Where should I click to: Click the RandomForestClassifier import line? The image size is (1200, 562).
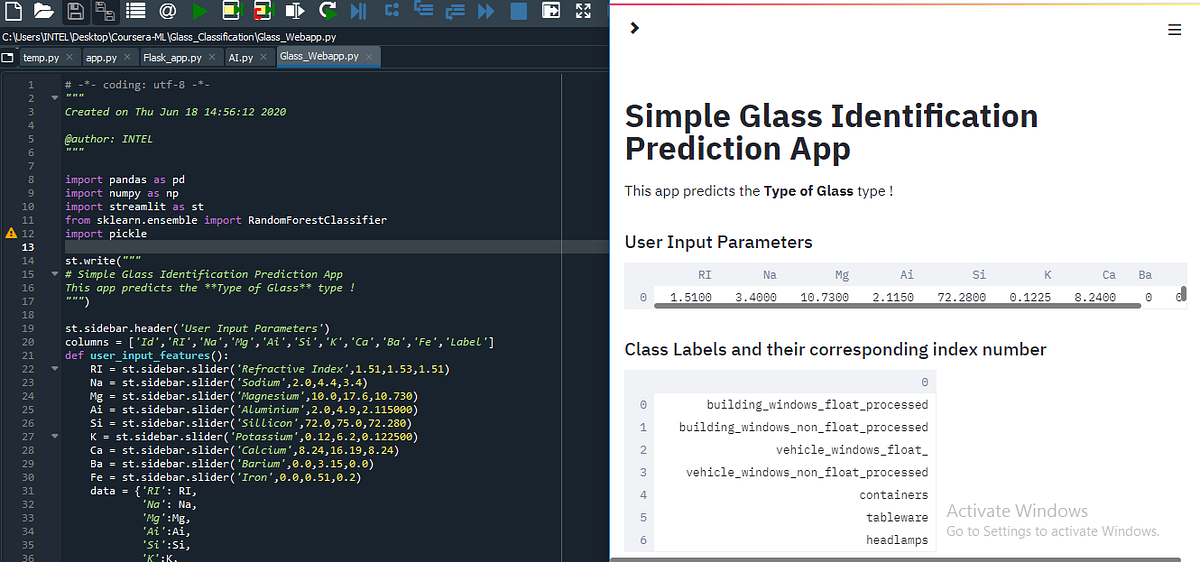[x=226, y=220]
